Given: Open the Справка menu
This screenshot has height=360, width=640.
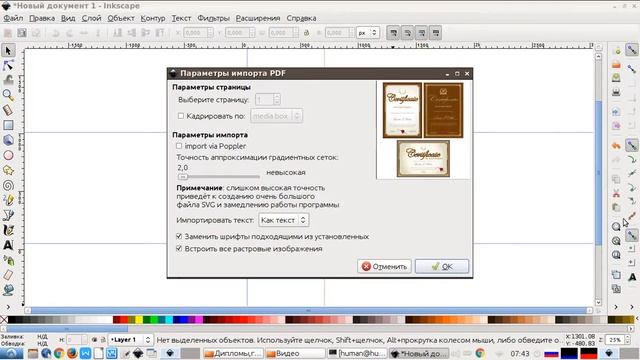Looking at the screenshot, I should tap(301, 18).
